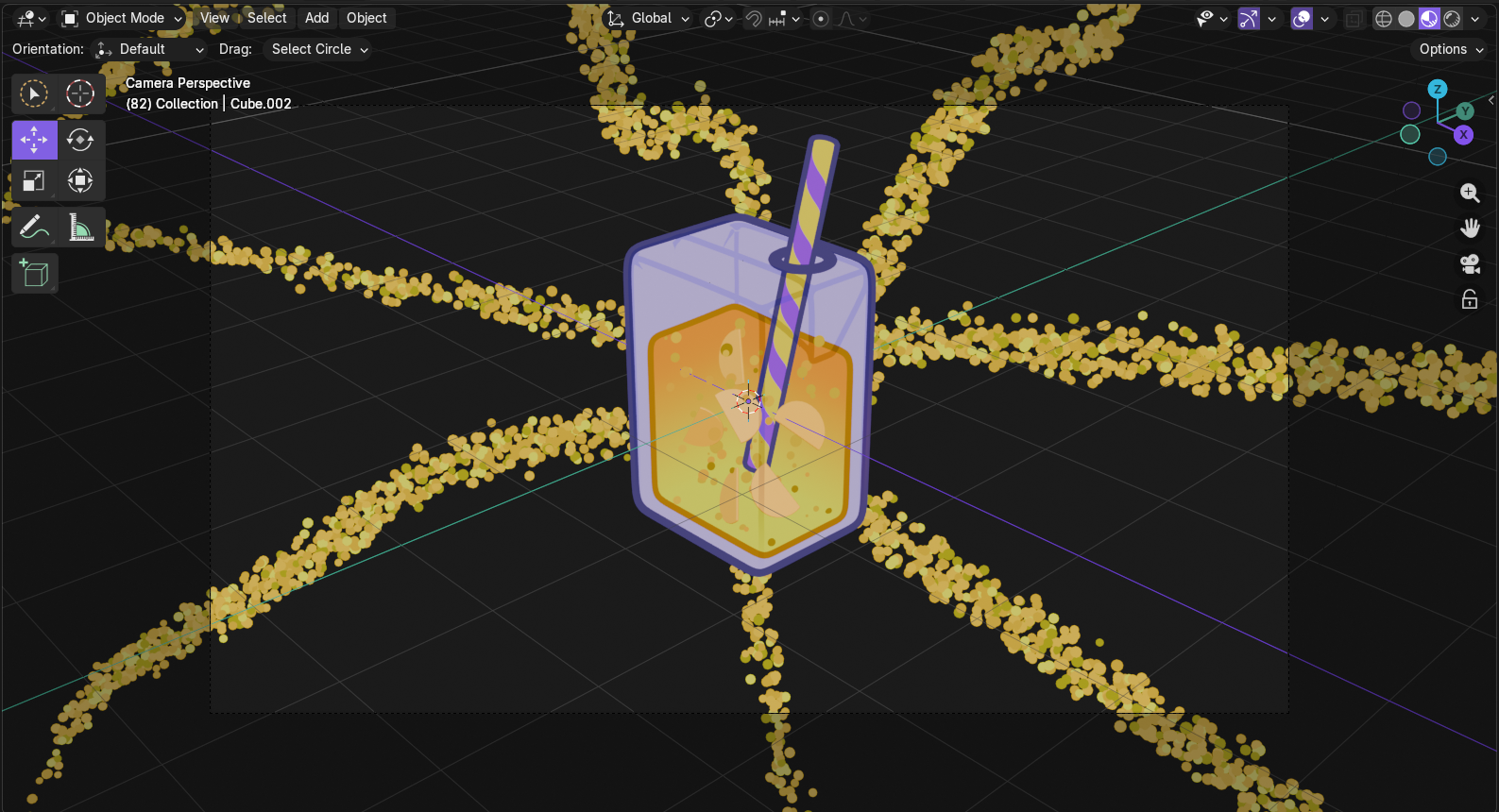Open the proportional falloff dropdown
The width and height of the screenshot is (1499, 812).
pyautogui.click(x=852, y=19)
